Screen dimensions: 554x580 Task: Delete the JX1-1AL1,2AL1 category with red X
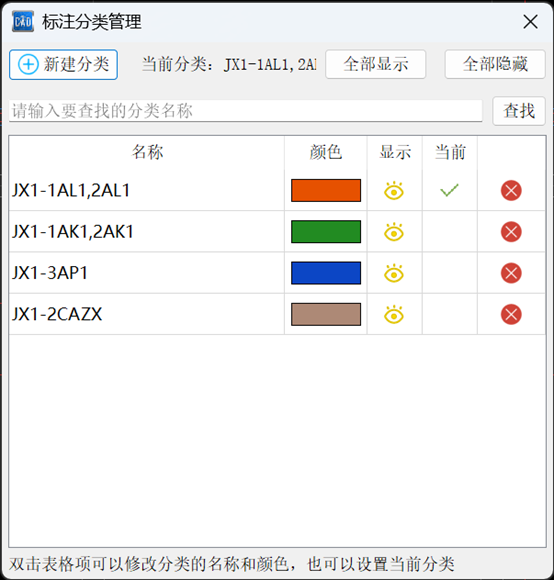511,190
